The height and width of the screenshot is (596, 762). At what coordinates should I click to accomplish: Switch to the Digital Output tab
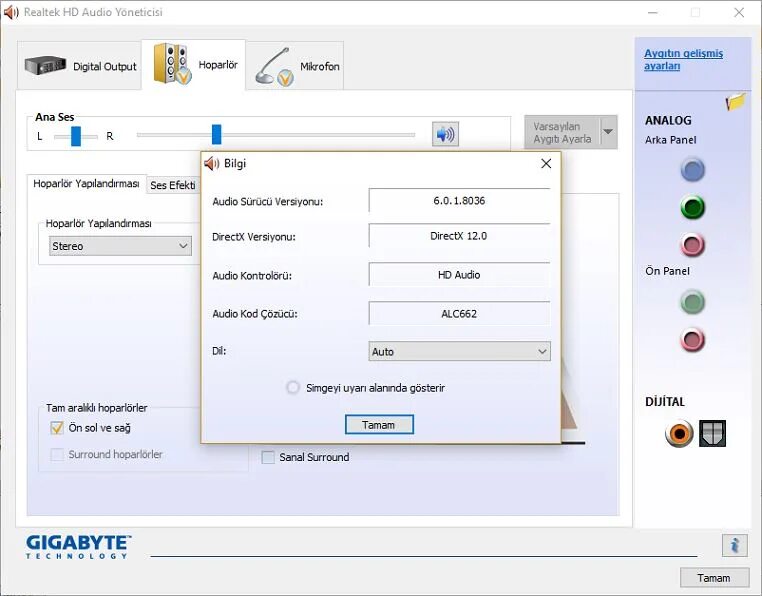(79, 66)
